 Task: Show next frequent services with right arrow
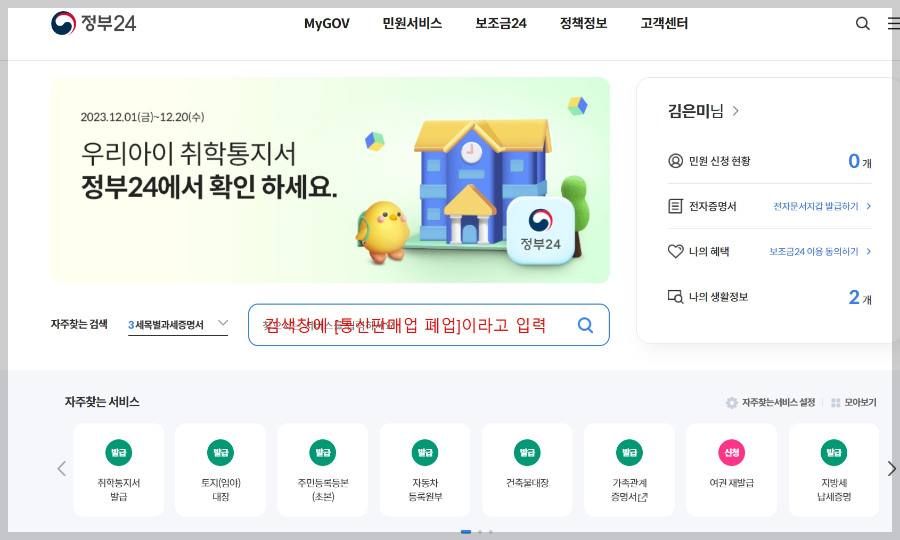[891, 468]
